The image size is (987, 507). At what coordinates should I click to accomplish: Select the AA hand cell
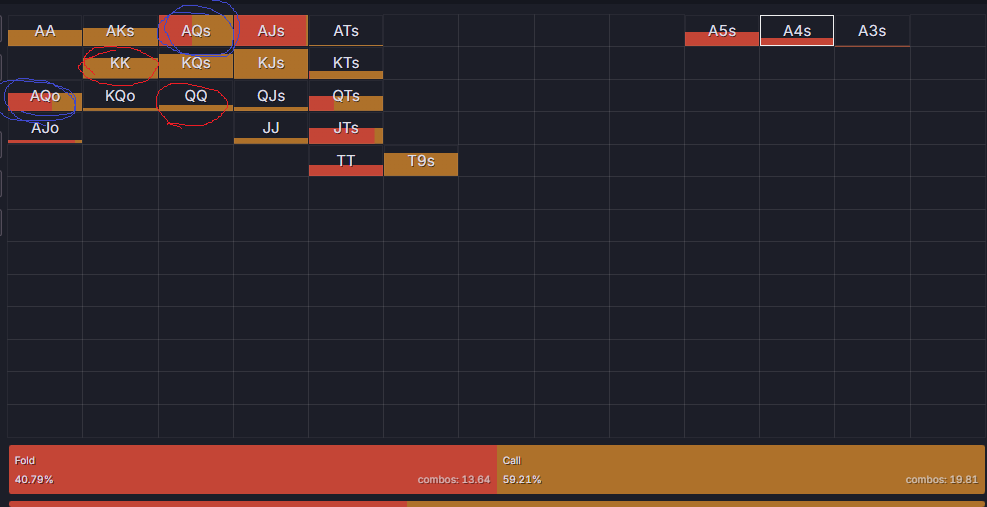click(x=45, y=31)
